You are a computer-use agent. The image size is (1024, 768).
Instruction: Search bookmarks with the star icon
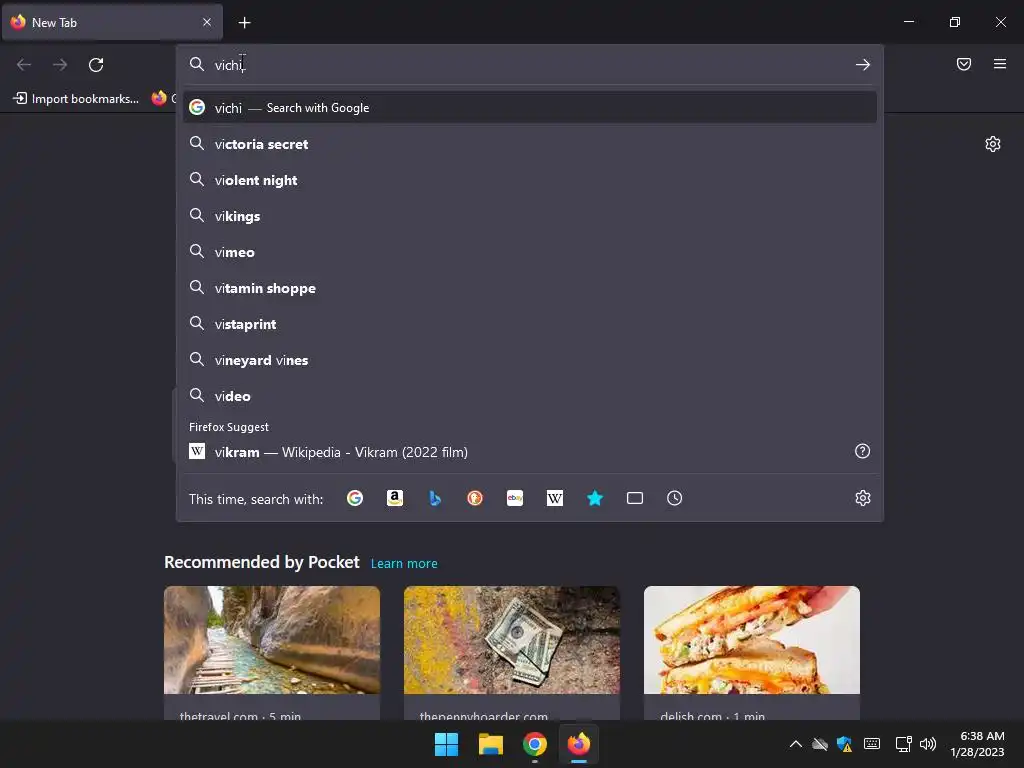point(595,498)
